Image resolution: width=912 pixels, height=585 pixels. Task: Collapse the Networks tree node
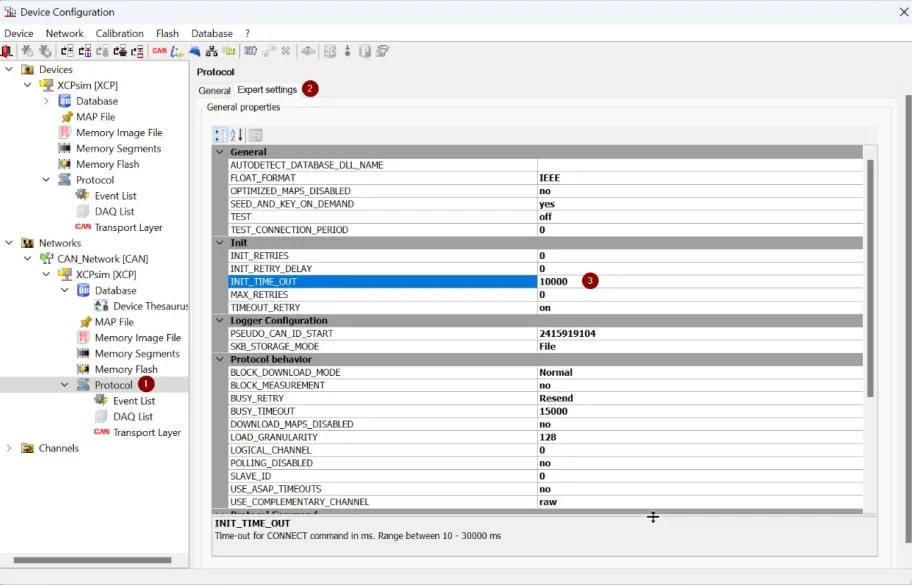click(9, 243)
